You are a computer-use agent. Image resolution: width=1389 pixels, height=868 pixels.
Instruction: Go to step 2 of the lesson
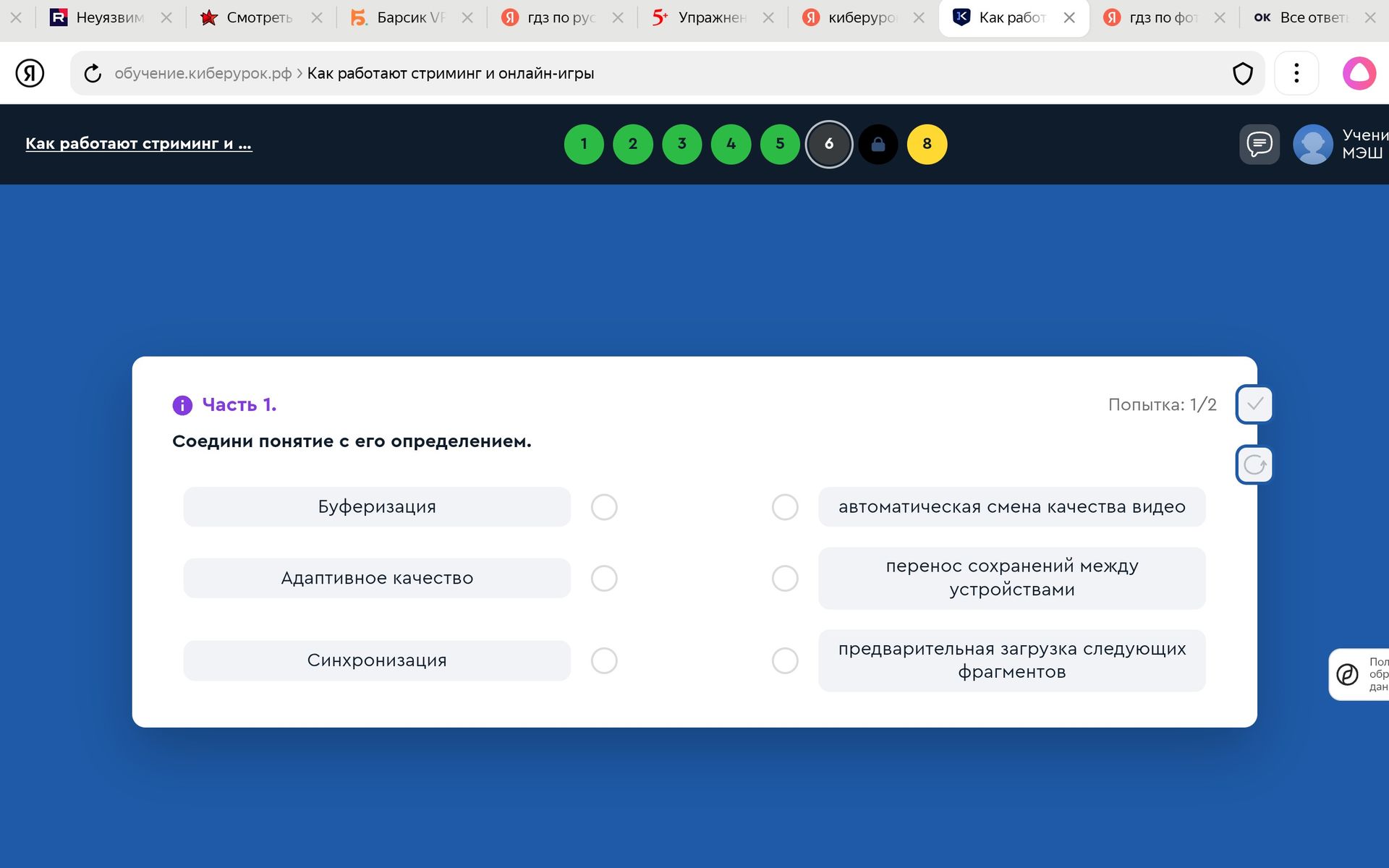pos(633,144)
